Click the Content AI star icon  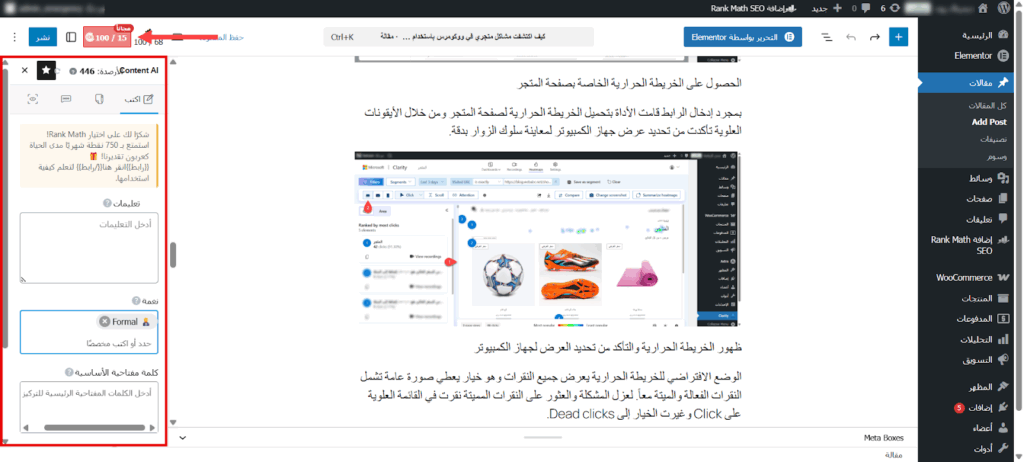(47, 70)
